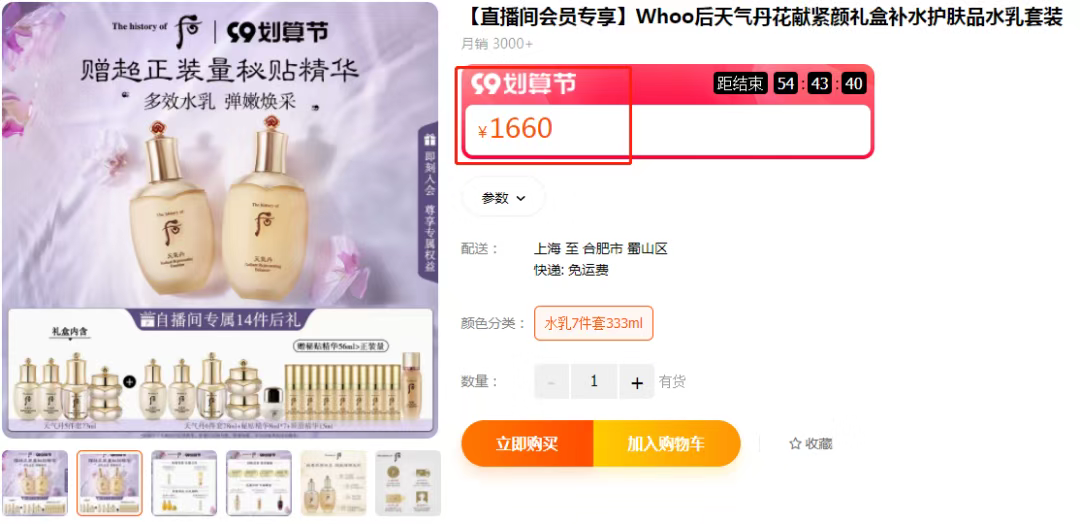The width and height of the screenshot is (1080, 524).
Task: Click the quantity input field
Action: click(x=594, y=382)
